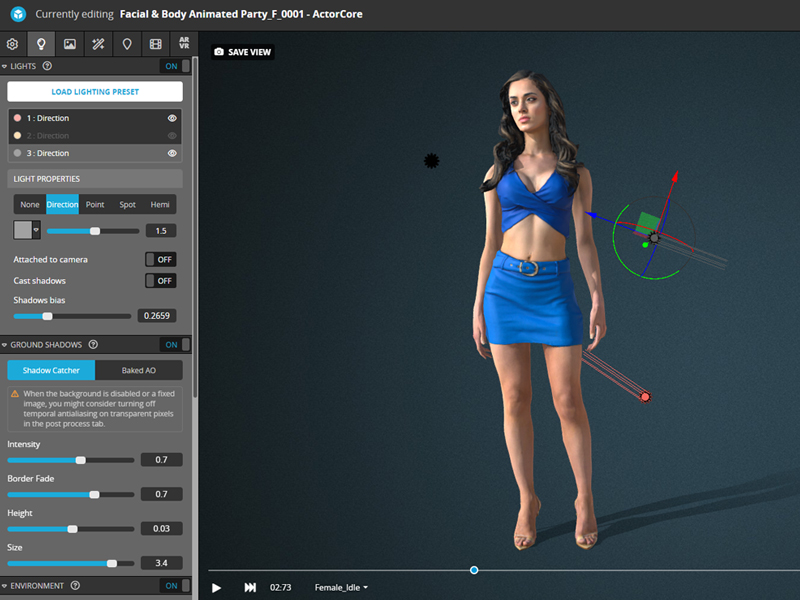Open the Annotations pin tab

127,44
